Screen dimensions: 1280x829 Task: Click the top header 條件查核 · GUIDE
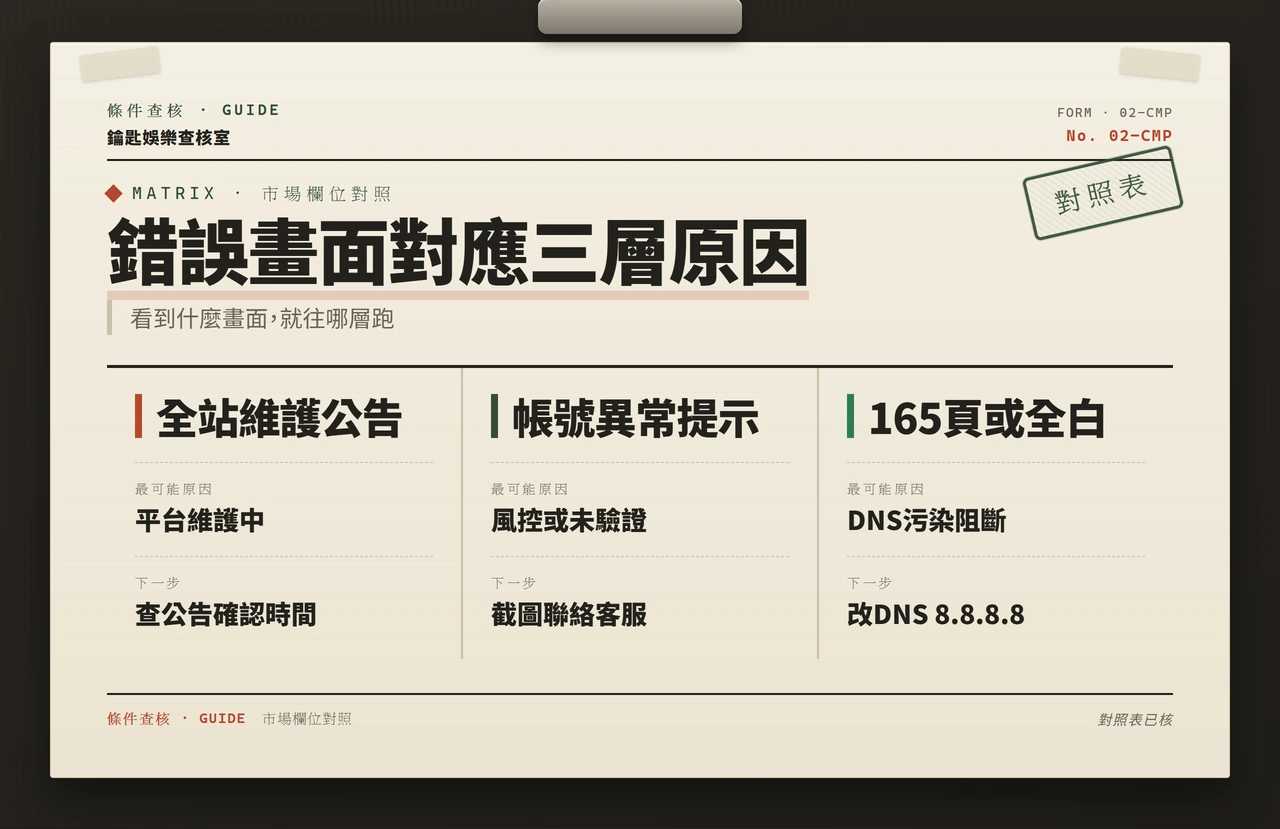pos(194,110)
